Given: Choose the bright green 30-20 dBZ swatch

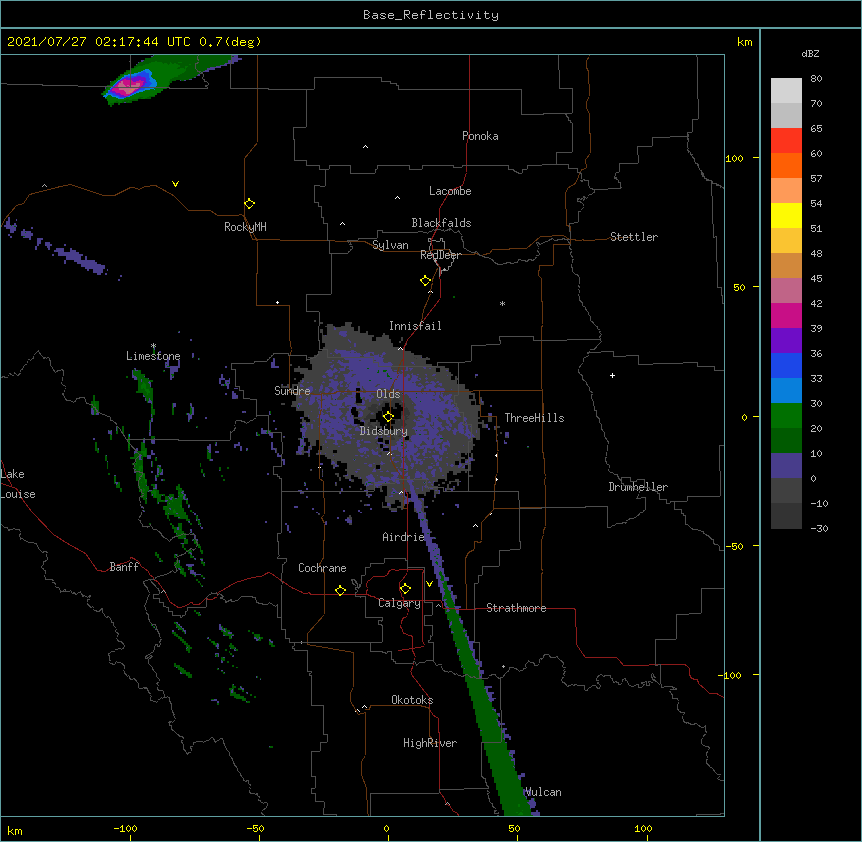Looking at the screenshot, I should [786, 416].
